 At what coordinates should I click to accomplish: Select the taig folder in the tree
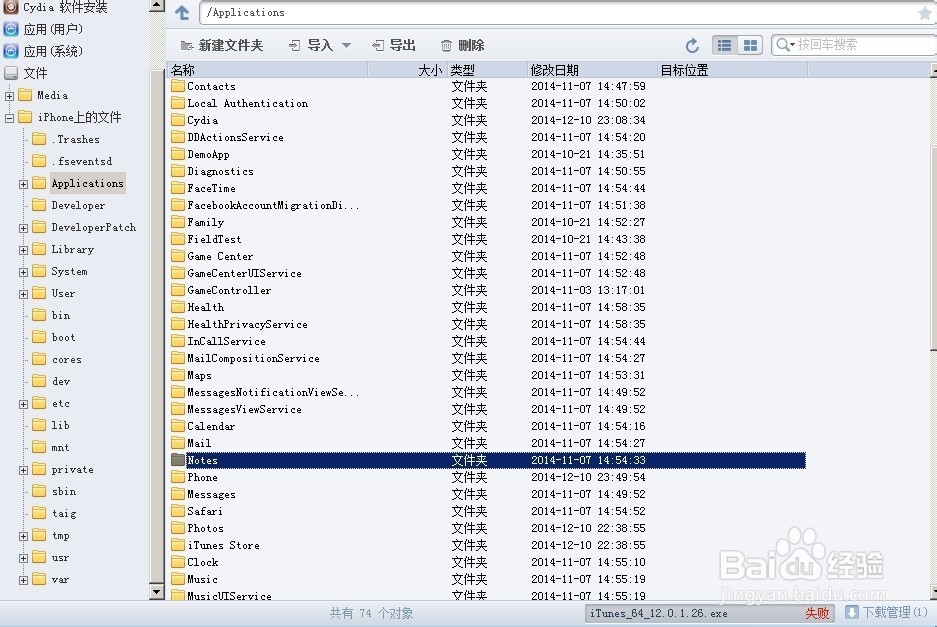tap(54, 513)
